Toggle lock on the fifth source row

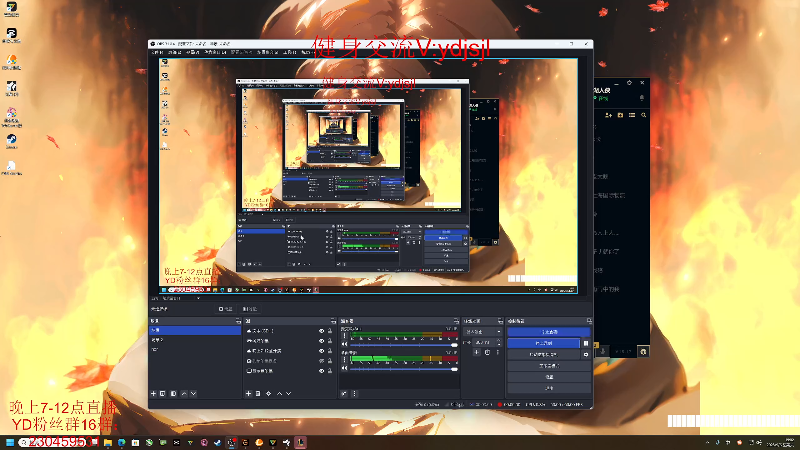click(330, 371)
